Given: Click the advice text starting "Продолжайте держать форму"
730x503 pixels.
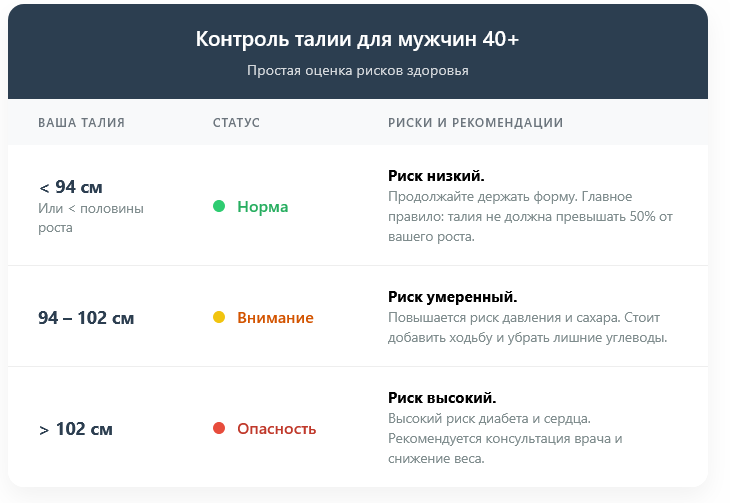Looking at the screenshot, I should coord(530,217).
